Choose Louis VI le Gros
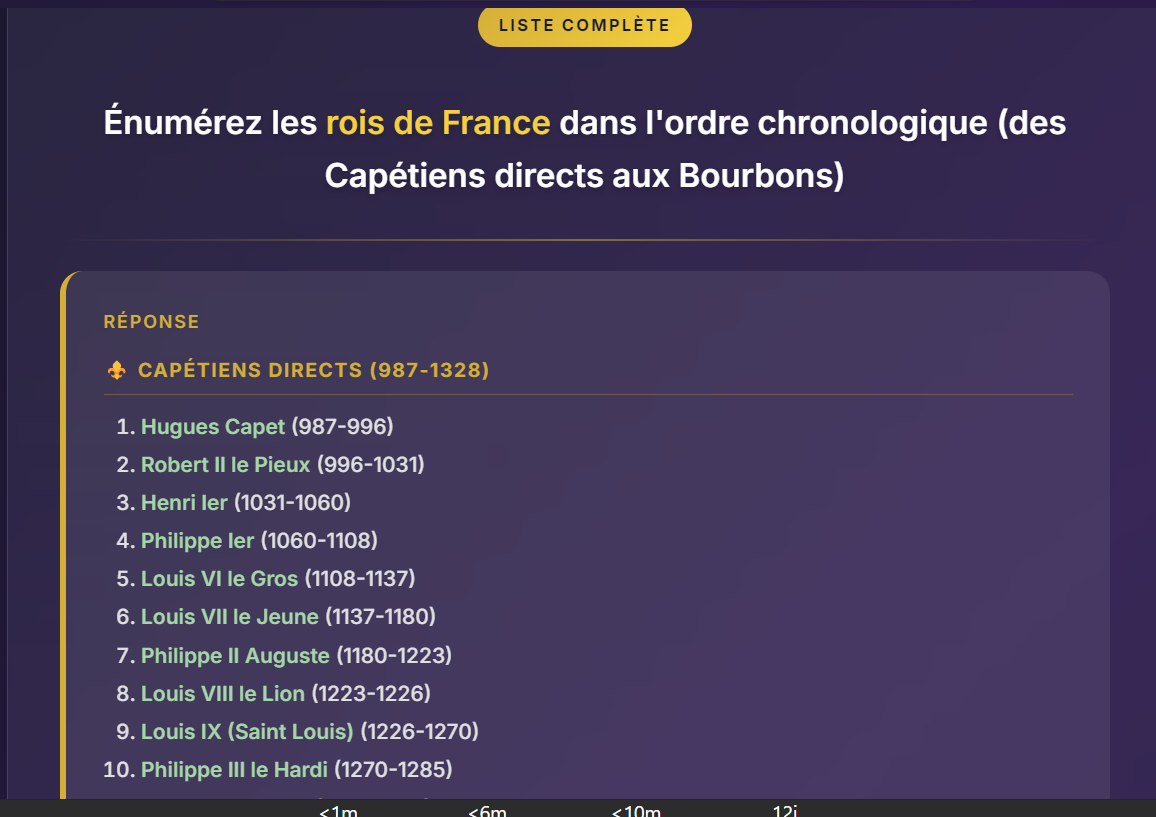Viewport: 1156px width, 817px height. pyautogui.click(x=220, y=579)
